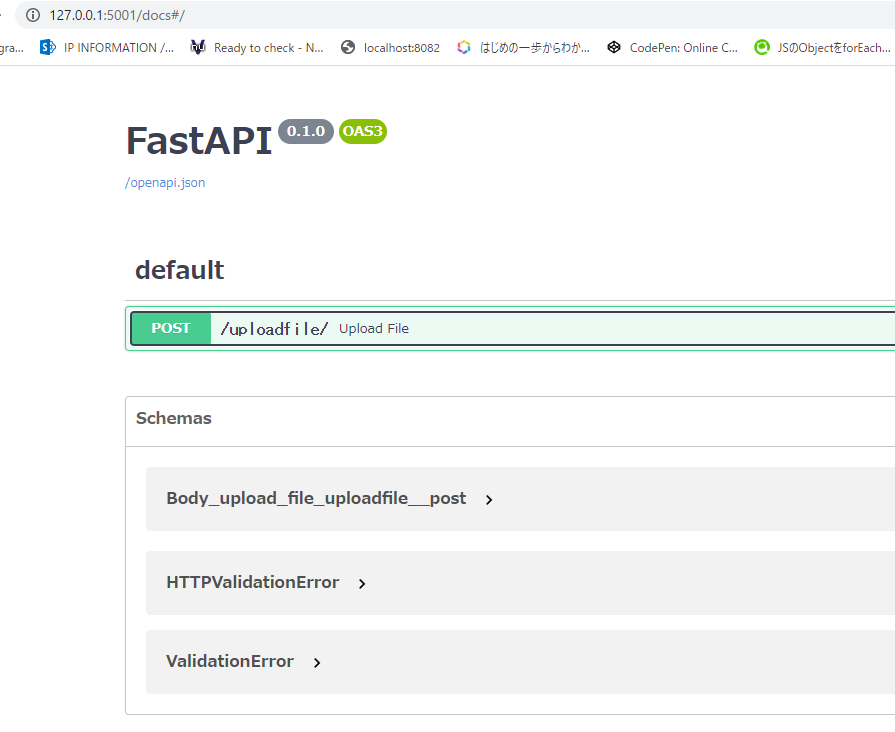The height and width of the screenshot is (732, 895).
Task: Open the localhost:8082 bookmark globe icon
Action: (x=348, y=47)
